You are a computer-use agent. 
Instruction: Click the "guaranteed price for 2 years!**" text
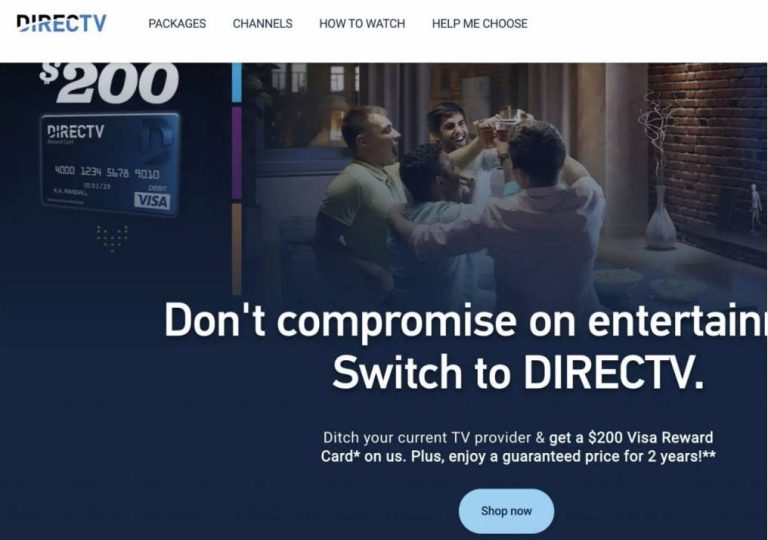[609, 457]
